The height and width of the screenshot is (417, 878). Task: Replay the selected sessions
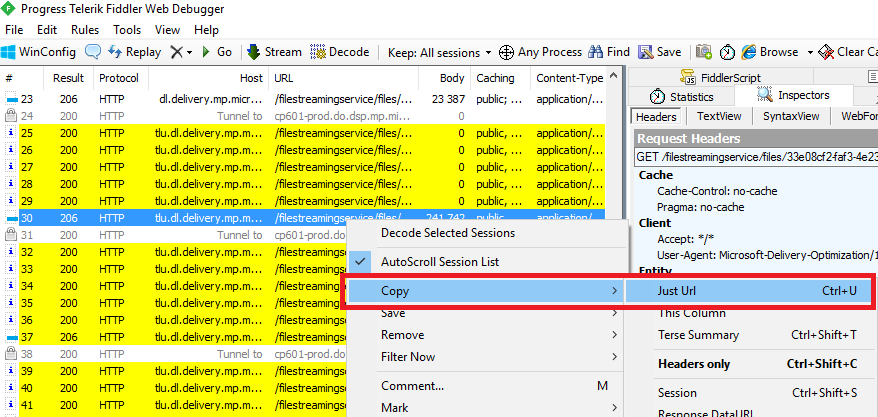pos(134,52)
